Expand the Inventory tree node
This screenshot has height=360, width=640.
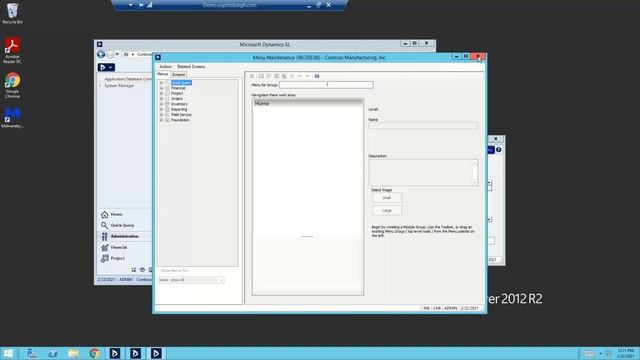click(x=161, y=104)
